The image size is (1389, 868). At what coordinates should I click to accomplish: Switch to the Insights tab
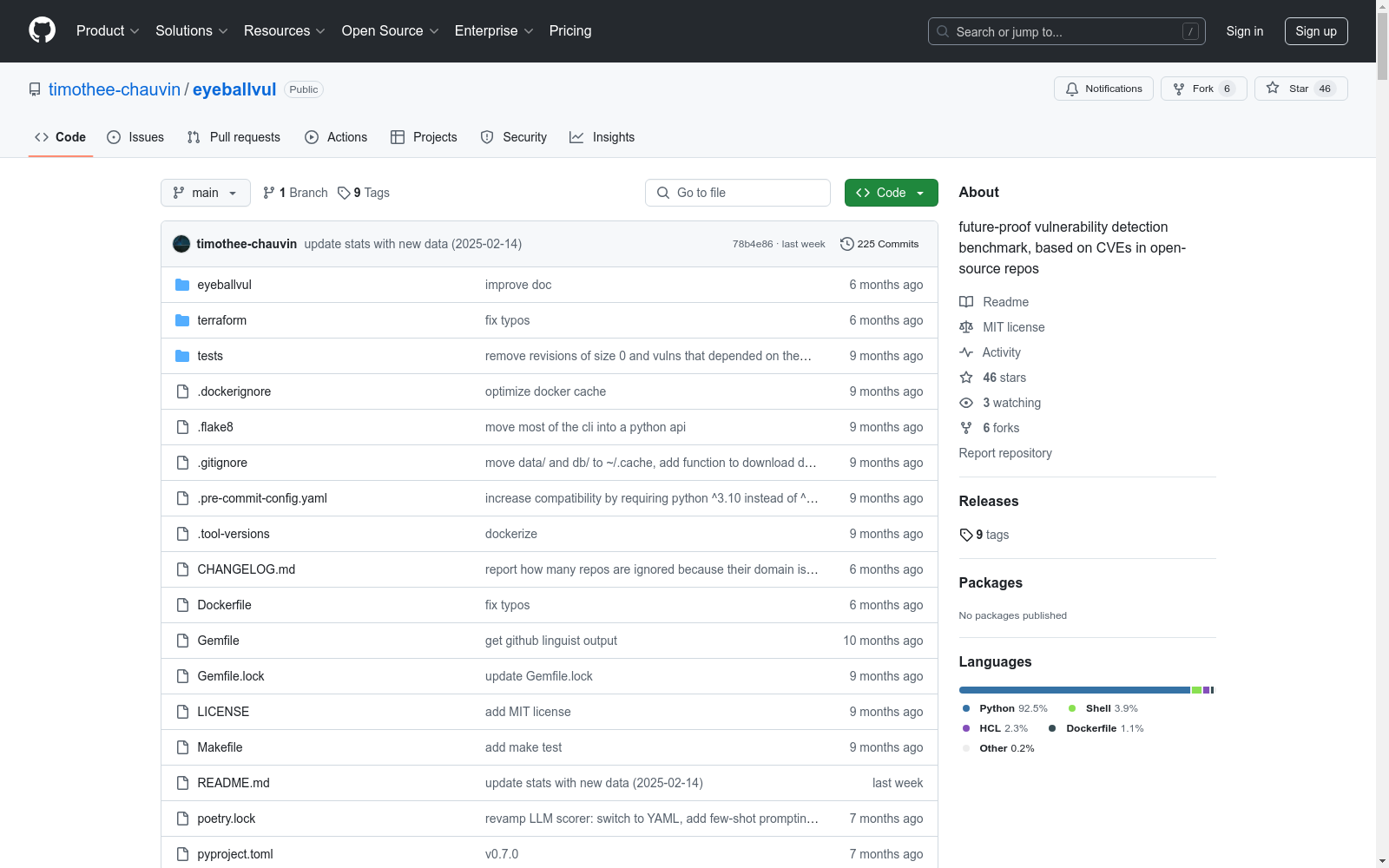point(602,137)
